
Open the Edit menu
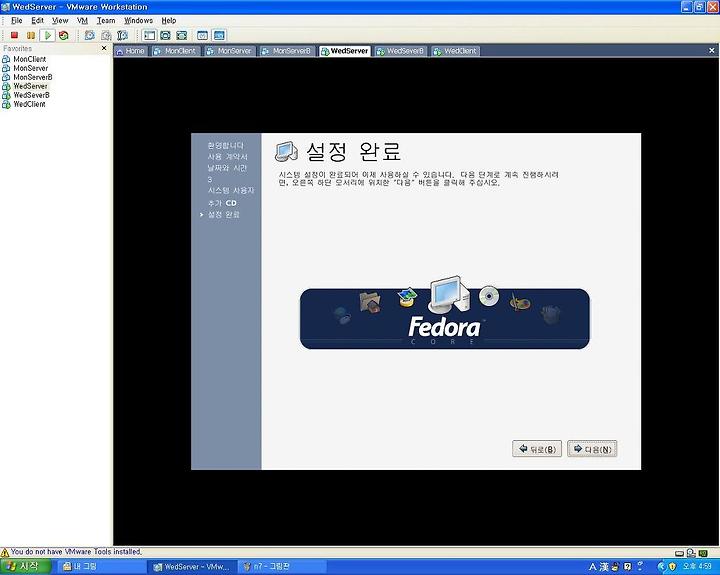point(37,20)
